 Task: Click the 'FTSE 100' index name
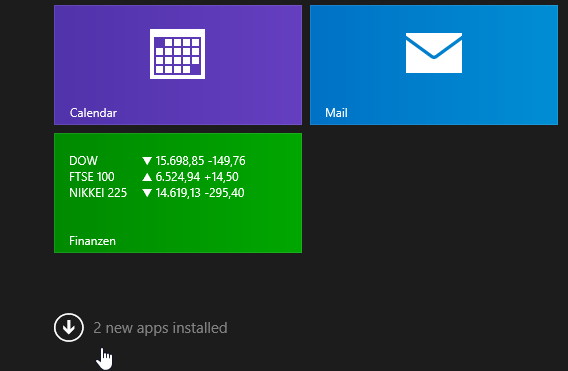92,177
